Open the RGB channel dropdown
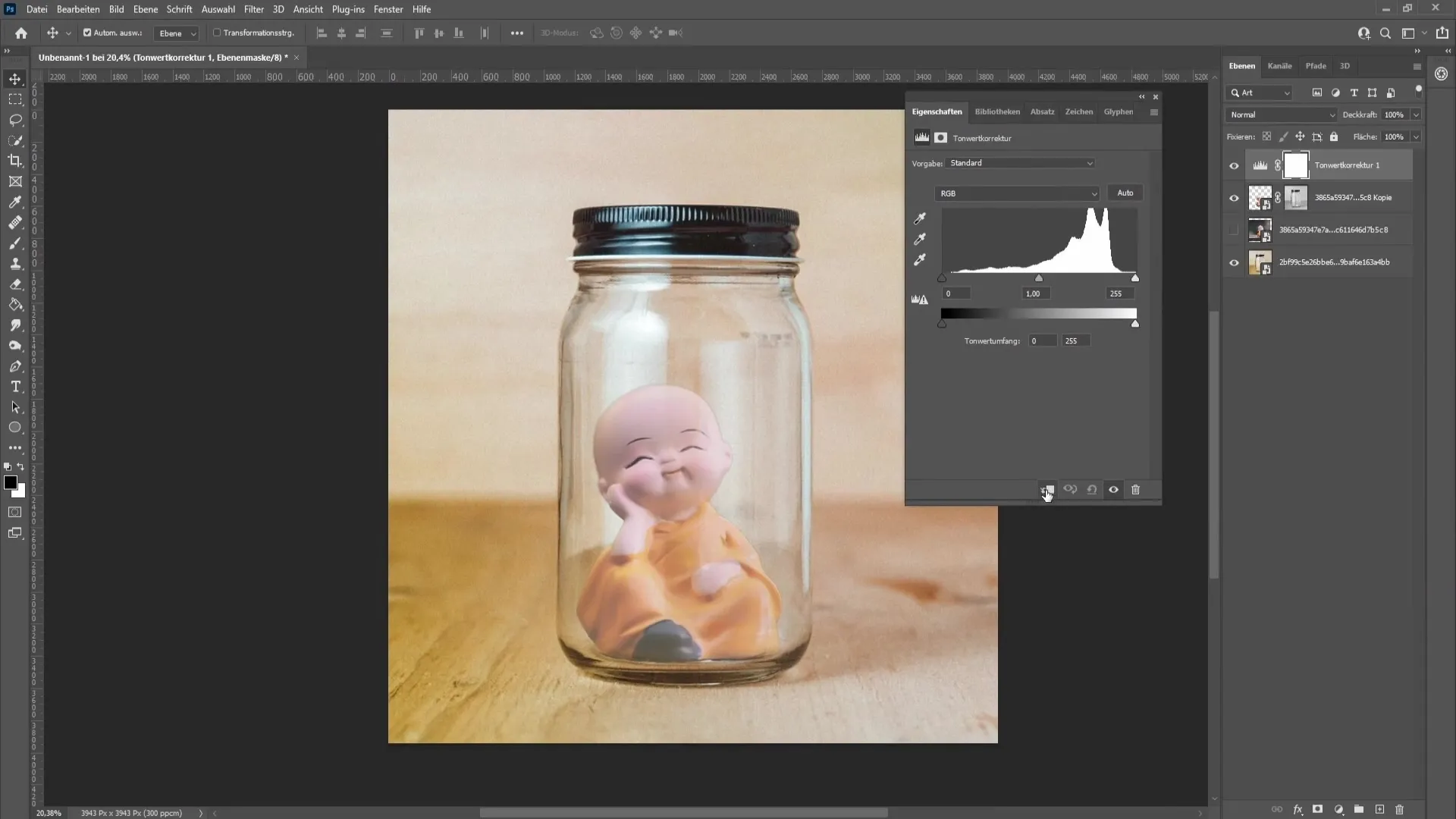This screenshot has height=819, width=1456. (x=1016, y=193)
